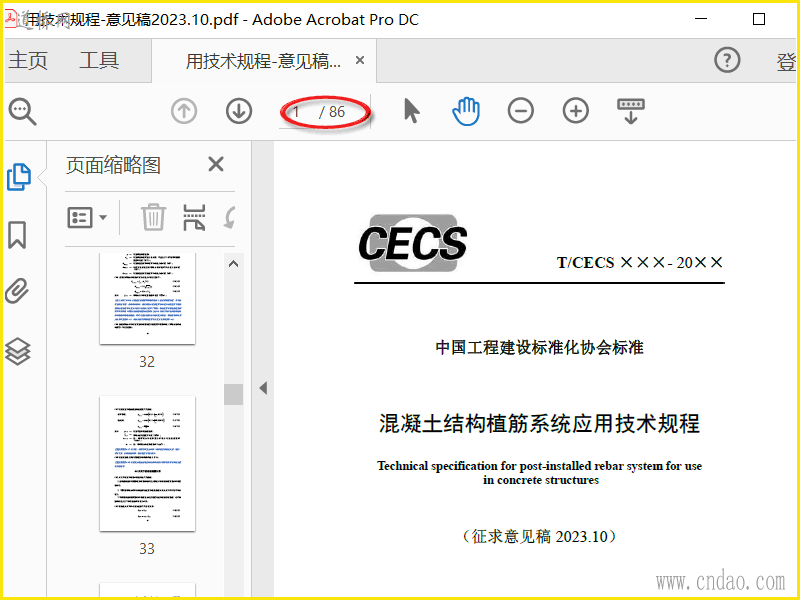Click the thumbnail panel scrollbar handle
This screenshot has width=800, height=600.
234,394
